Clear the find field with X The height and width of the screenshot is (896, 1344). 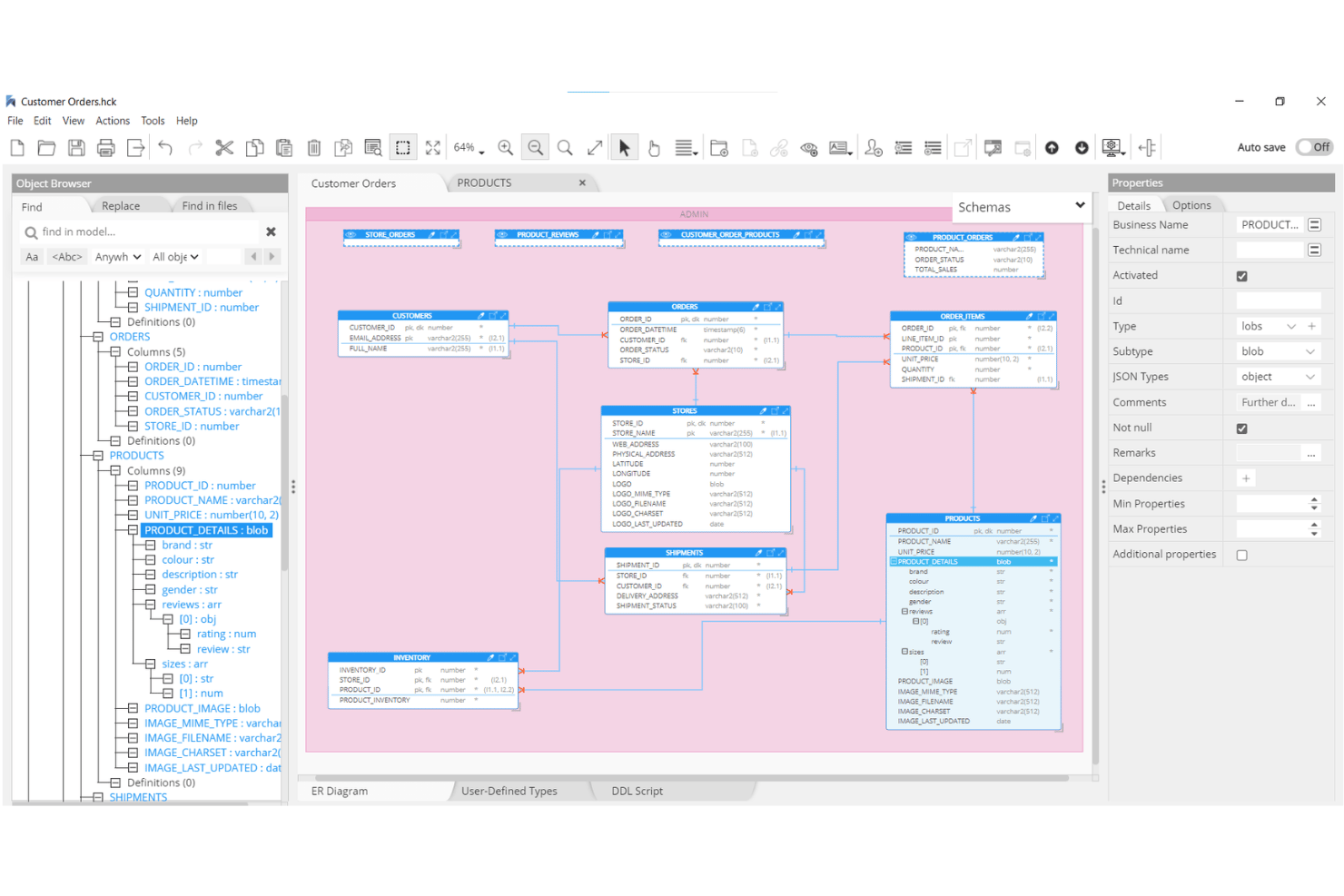pos(271,232)
